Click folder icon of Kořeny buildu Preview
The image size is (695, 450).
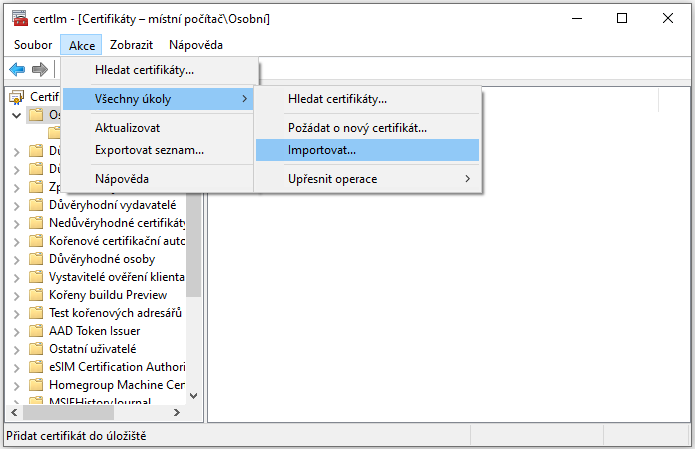point(36,295)
